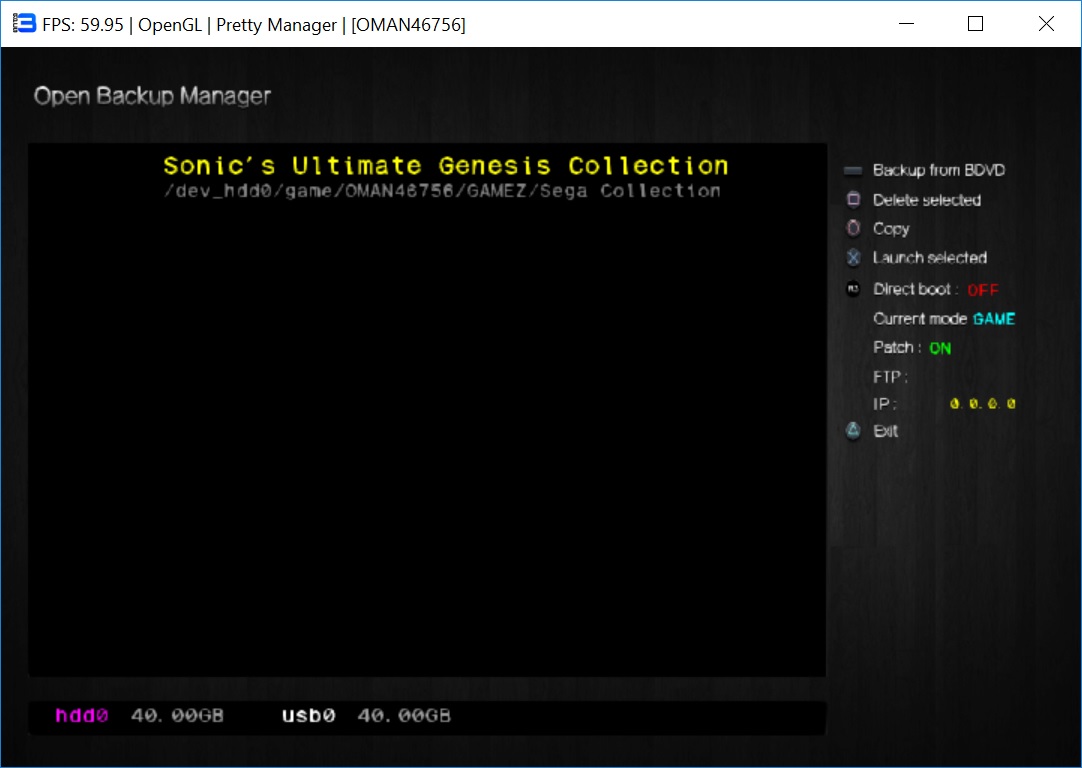This screenshot has width=1082, height=768.
Task: Click the usb0 drive label
Action: coord(308,716)
